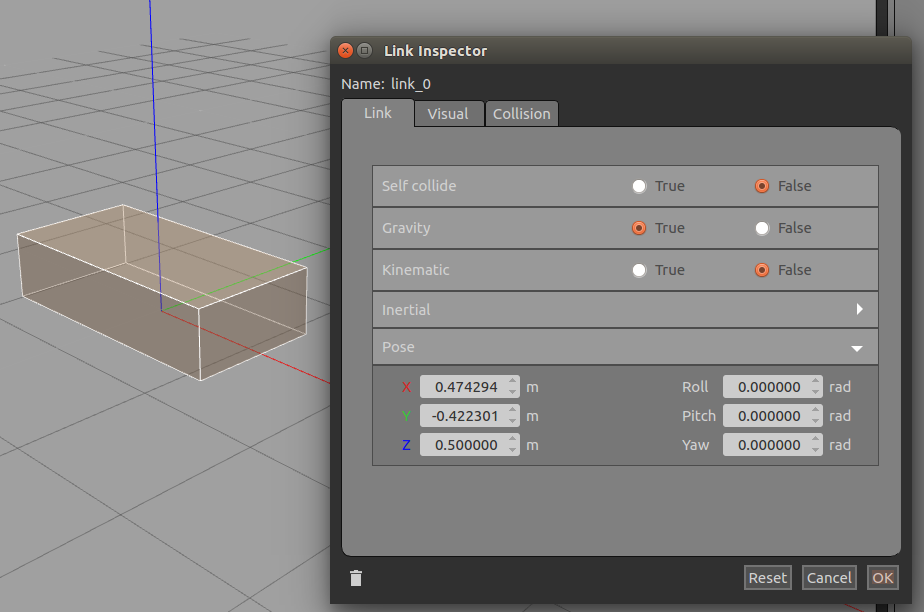This screenshot has height=612, width=924.
Task: Enable Kinematic by selecting True
Action: [639, 270]
